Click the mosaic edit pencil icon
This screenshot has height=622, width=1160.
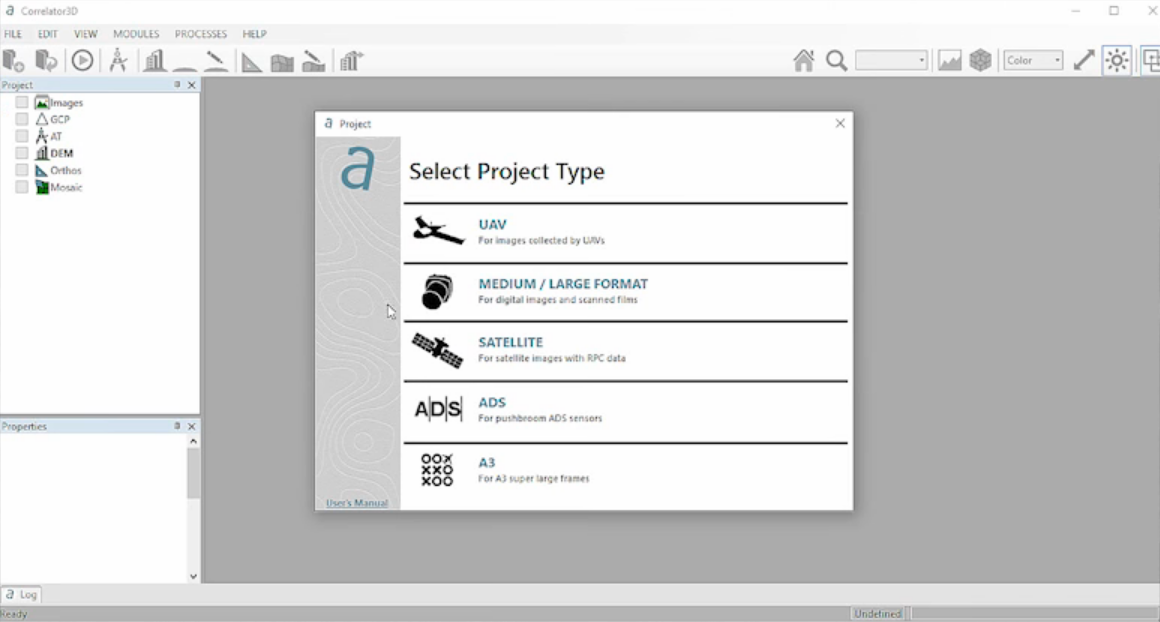[x=314, y=61]
